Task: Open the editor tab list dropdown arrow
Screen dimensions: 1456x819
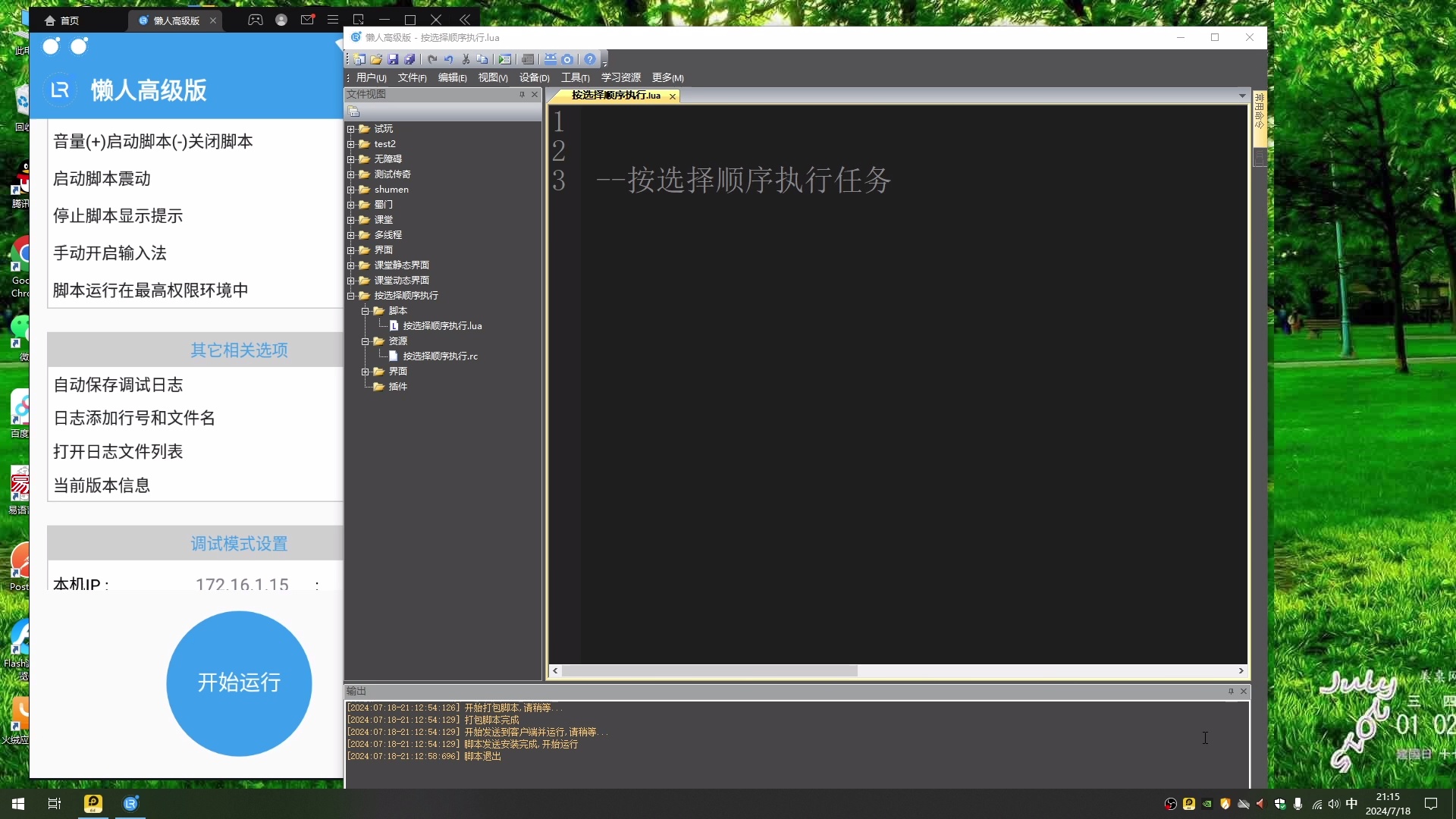Action: click(x=1242, y=96)
